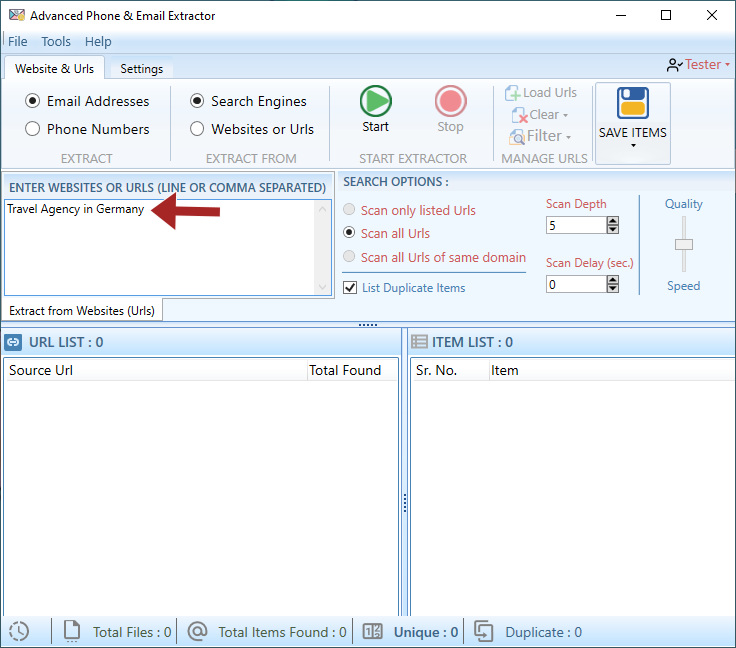736x648 pixels.
Task: Click the horizontal splitter dots handle
Action: [368, 325]
